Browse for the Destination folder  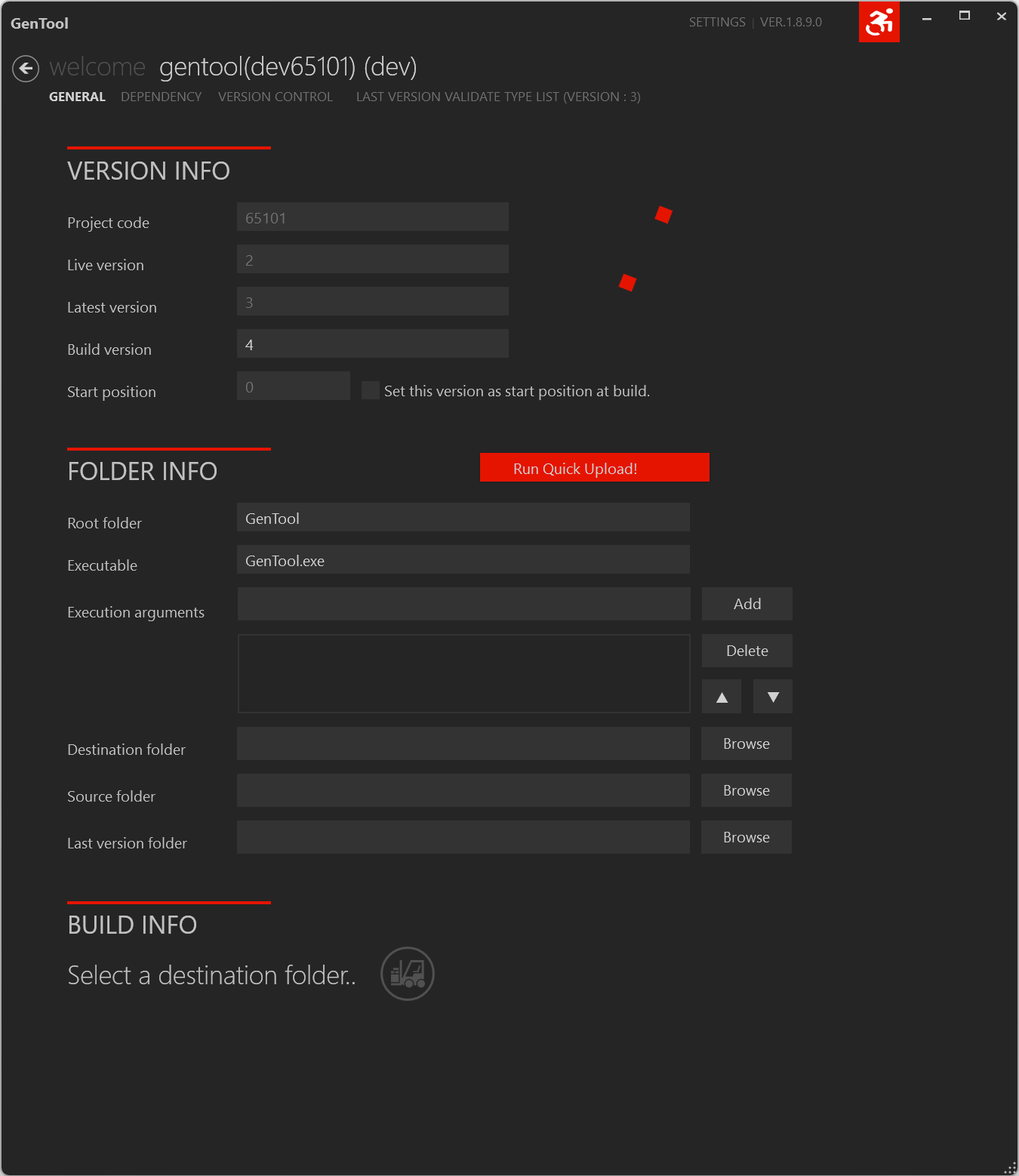[747, 743]
